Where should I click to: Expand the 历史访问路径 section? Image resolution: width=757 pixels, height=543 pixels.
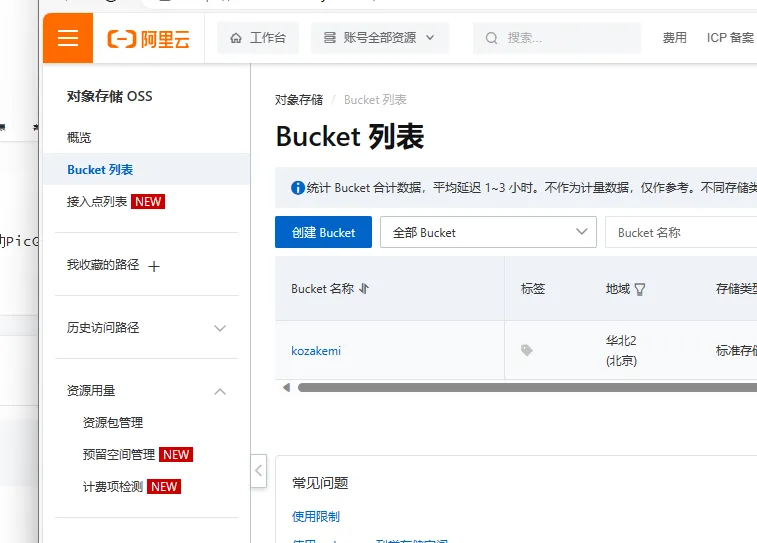220,328
